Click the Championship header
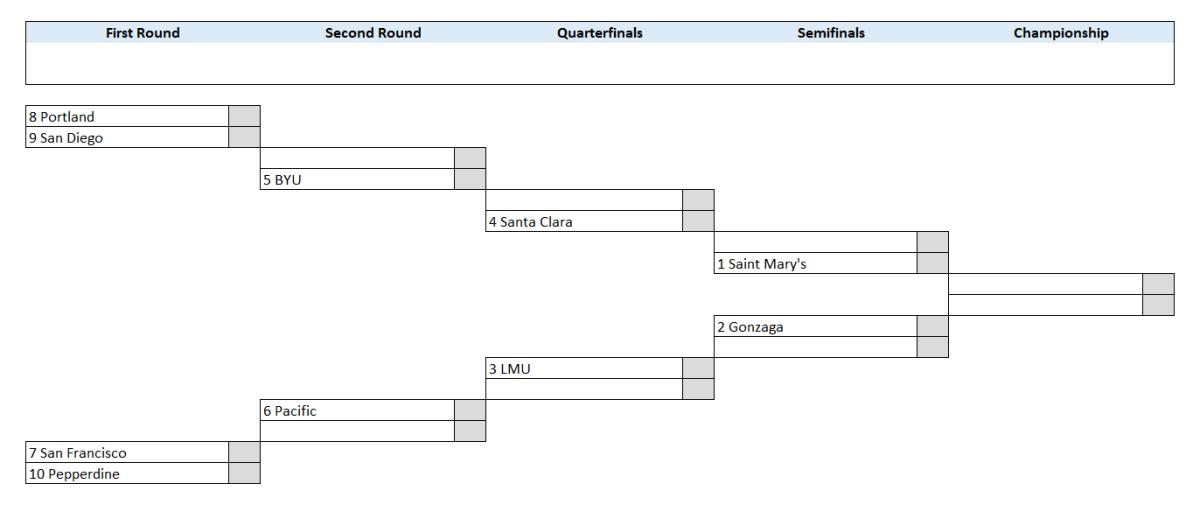1200x505 pixels. (x=1060, y=33)
